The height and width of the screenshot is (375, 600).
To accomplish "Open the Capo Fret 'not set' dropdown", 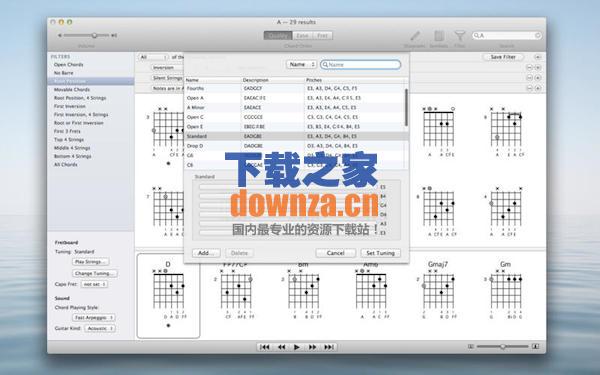I will click(x=94, y=284).
